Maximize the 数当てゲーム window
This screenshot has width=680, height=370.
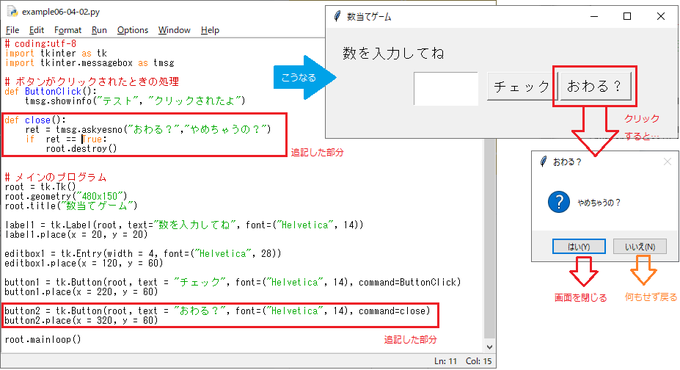[x=627, y=16]
